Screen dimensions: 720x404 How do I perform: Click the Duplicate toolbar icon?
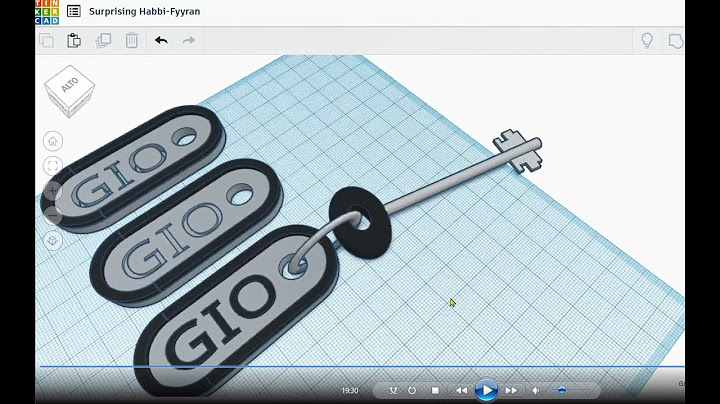[103, 40]
